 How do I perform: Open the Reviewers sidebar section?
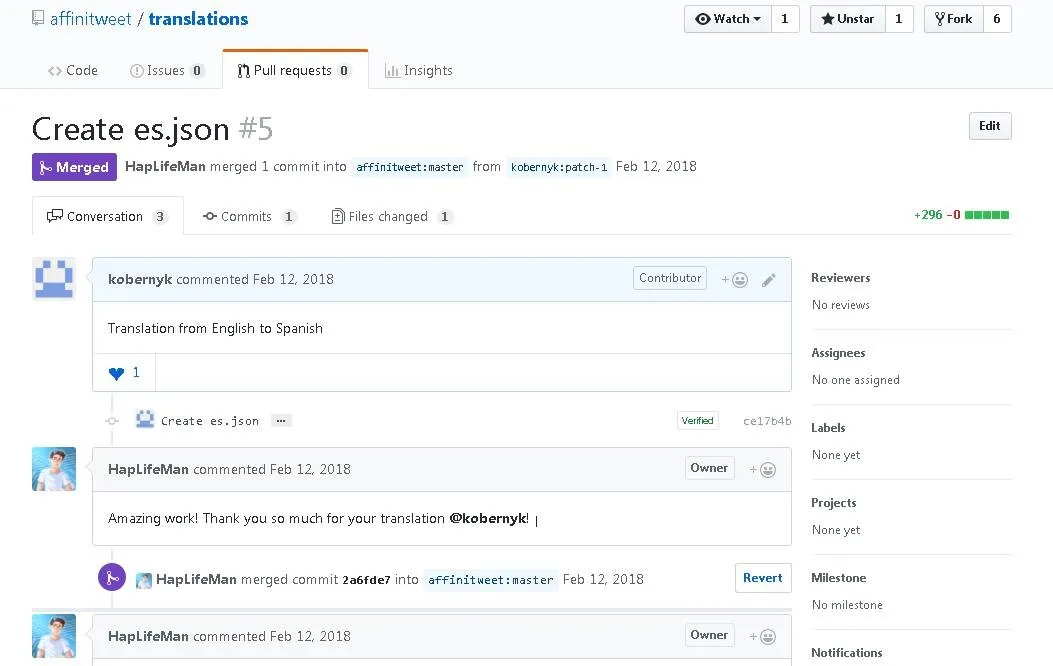click(x=841, y=278)
